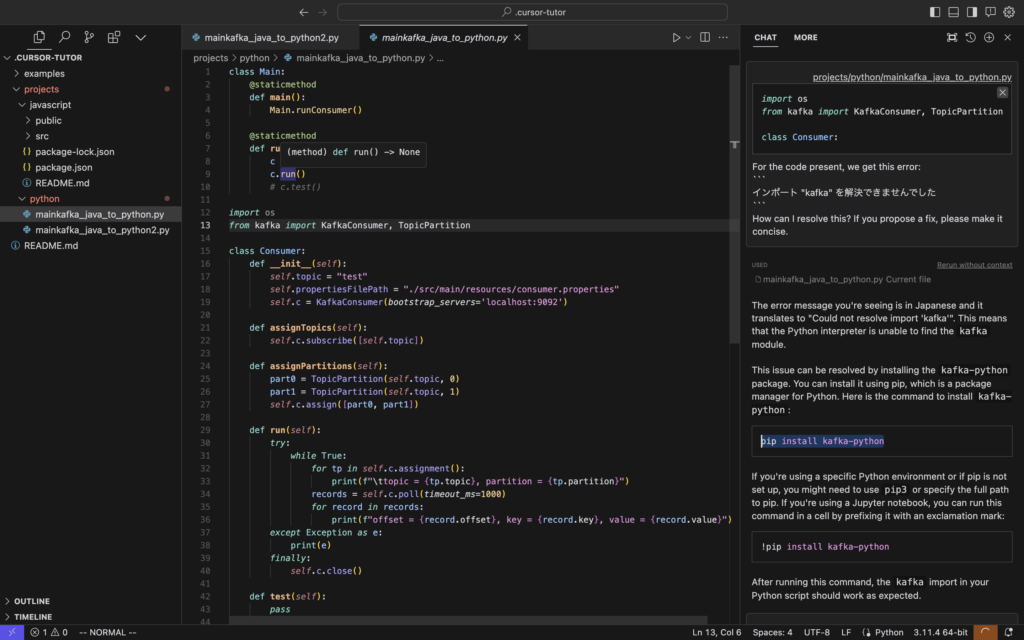Open package.json in file explorer
The width and height of the screenshot is (1024, 640).
pos(64,167)
